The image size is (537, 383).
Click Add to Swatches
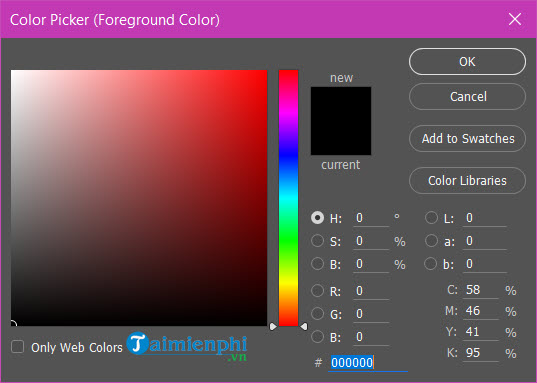467,138
